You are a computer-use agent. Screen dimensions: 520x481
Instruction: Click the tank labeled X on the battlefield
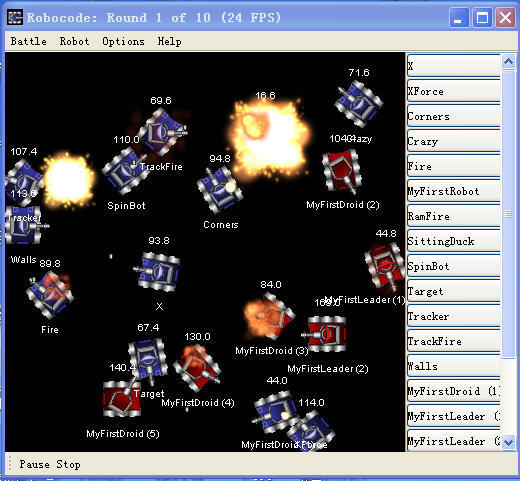[x=159, y=272]
